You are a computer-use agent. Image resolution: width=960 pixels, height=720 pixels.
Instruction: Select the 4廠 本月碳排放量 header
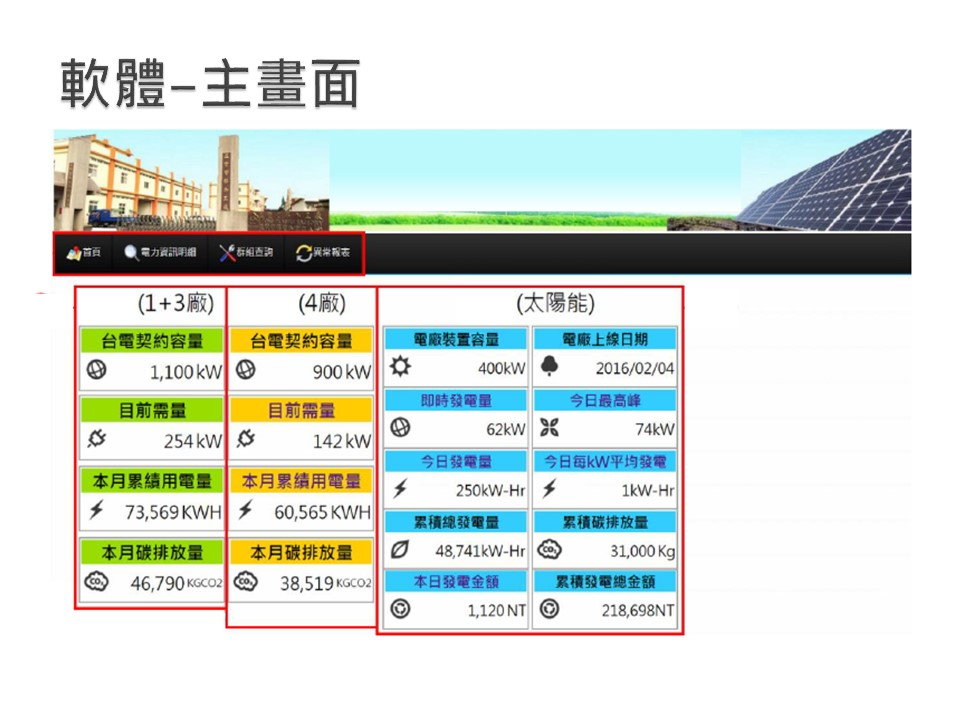point(301,552)
